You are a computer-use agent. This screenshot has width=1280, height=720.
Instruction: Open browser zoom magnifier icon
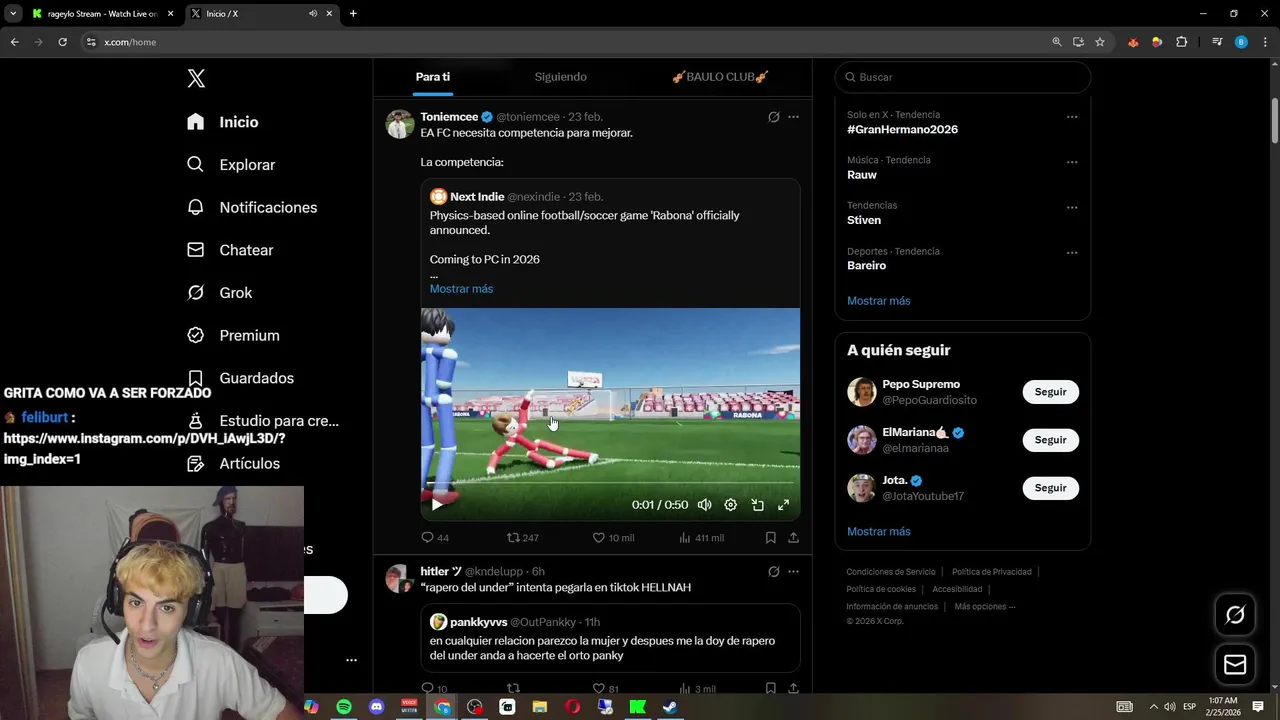[x=1057, y=42]
